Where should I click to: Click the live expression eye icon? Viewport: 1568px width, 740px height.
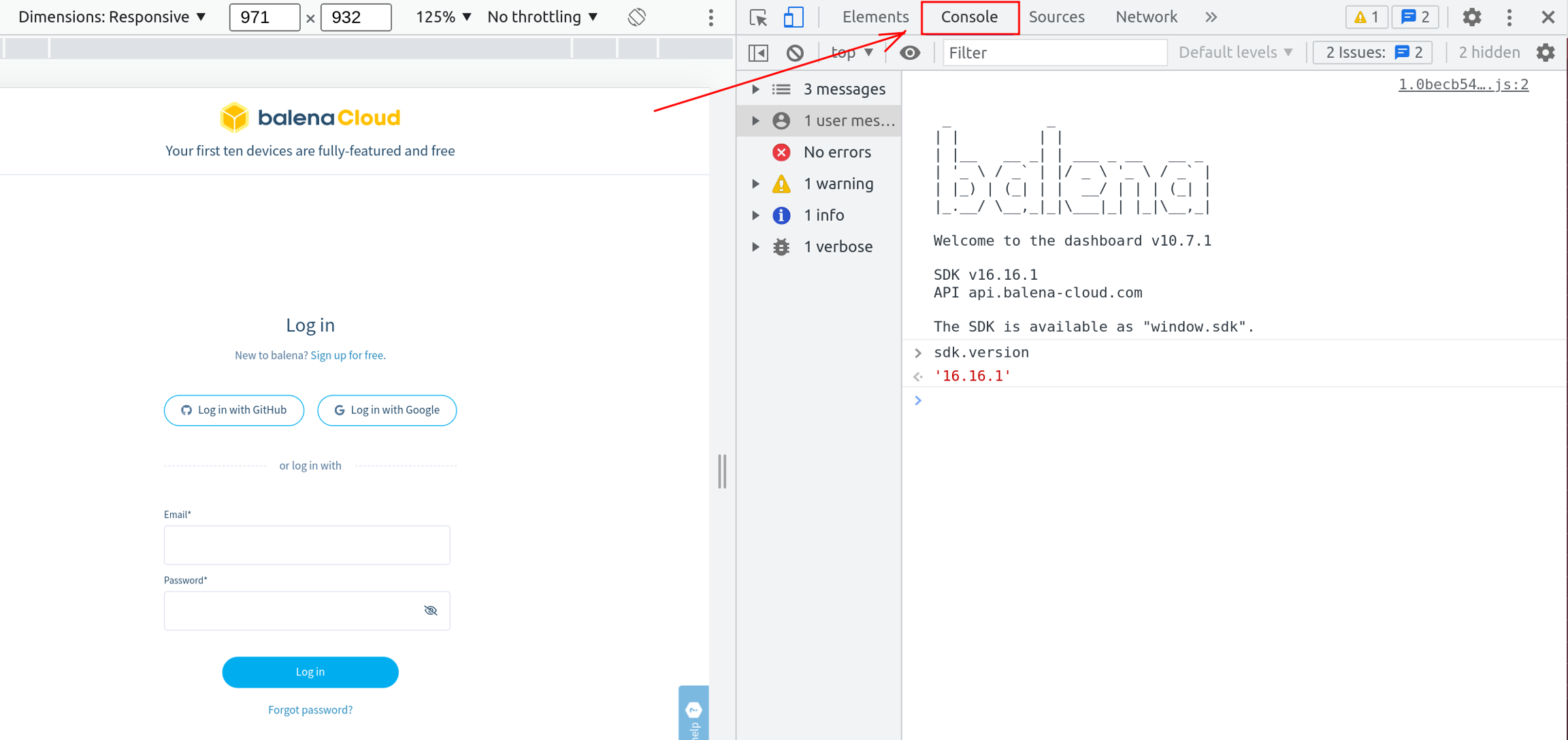point(910,52)
